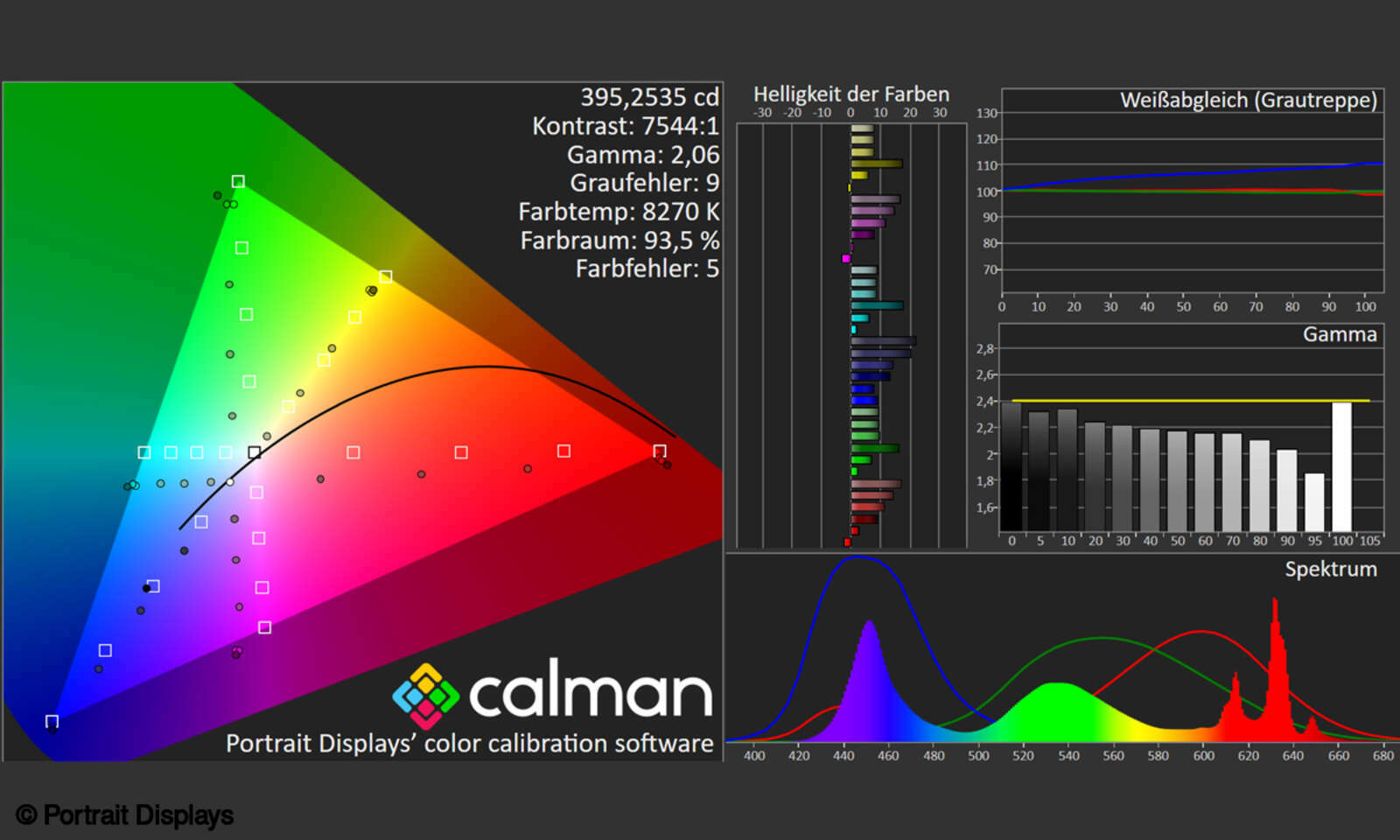Viewport: 1400px width, 840px height.
Task: Click the magenta square marker in Helligkeit chart
Action: (846, 258)
